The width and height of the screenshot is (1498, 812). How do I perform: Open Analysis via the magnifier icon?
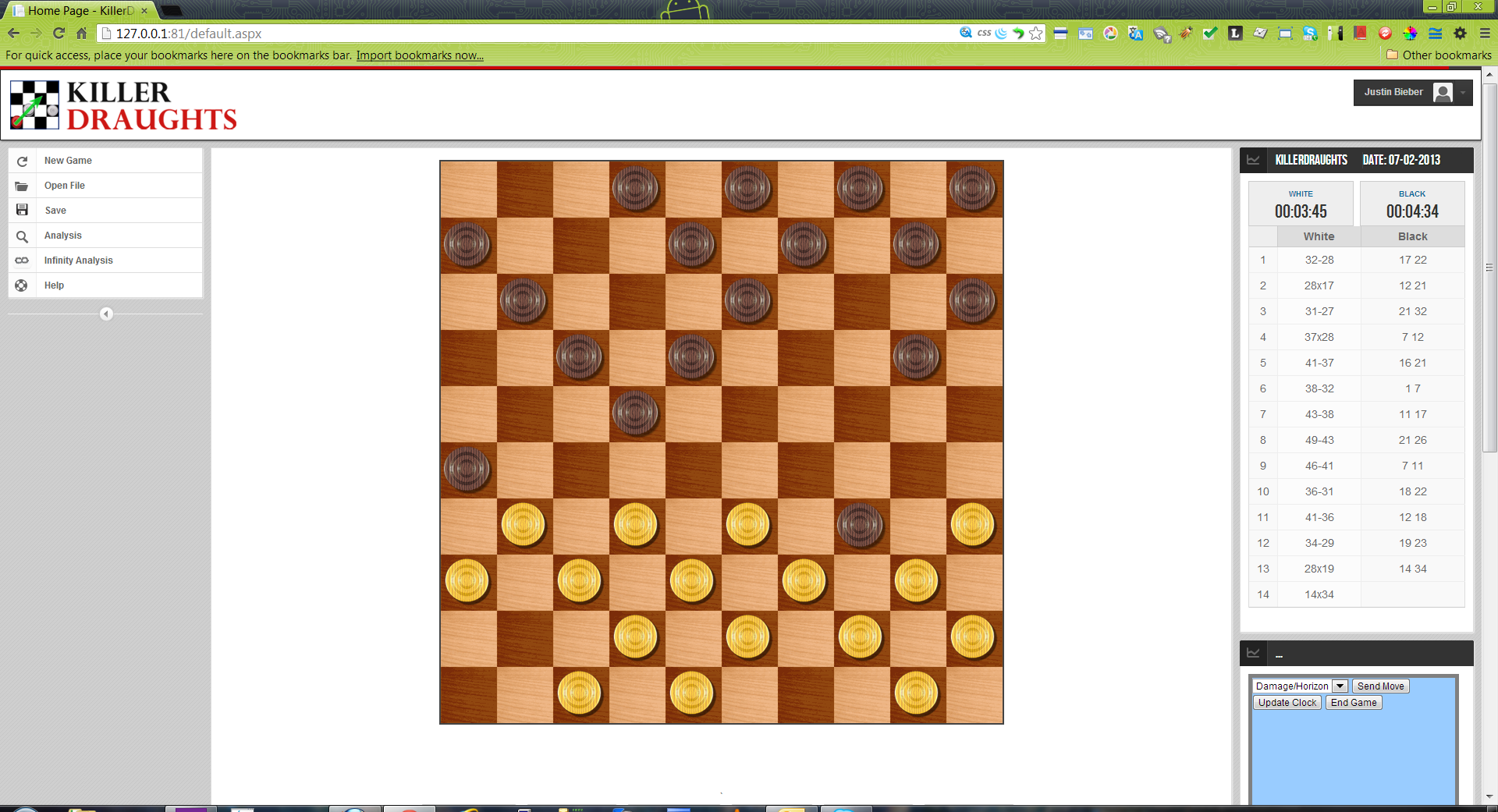point(22,236)
